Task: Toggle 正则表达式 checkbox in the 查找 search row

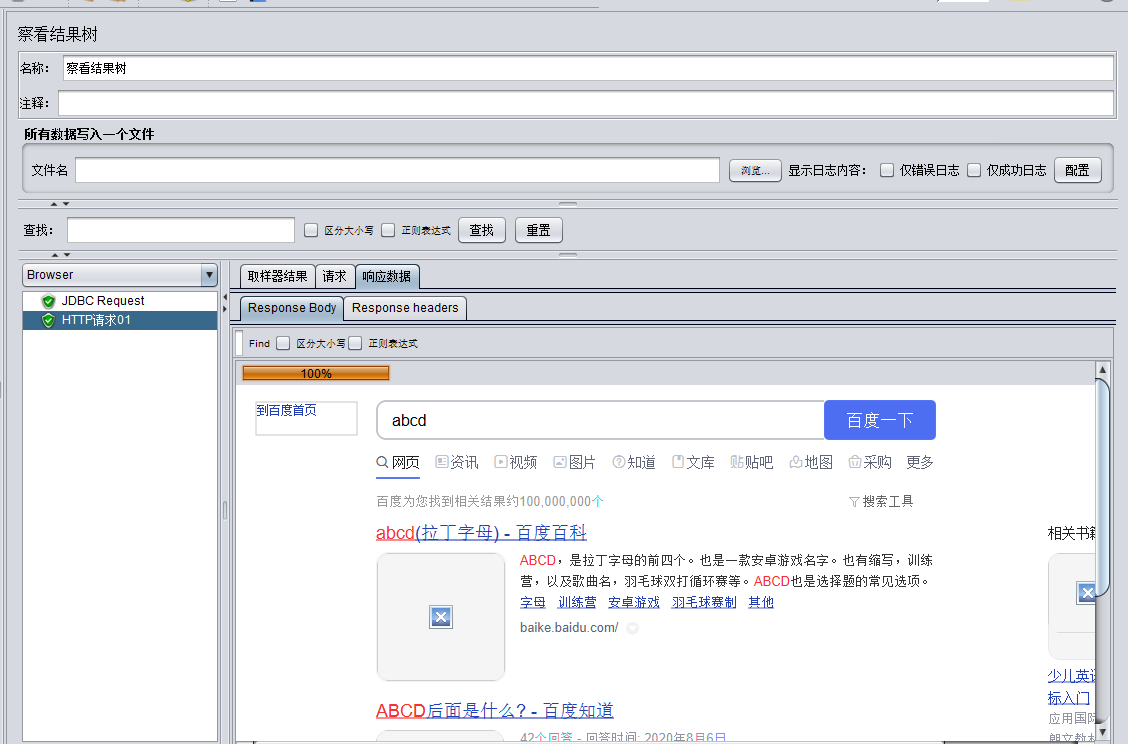Action: pos(388,230)
